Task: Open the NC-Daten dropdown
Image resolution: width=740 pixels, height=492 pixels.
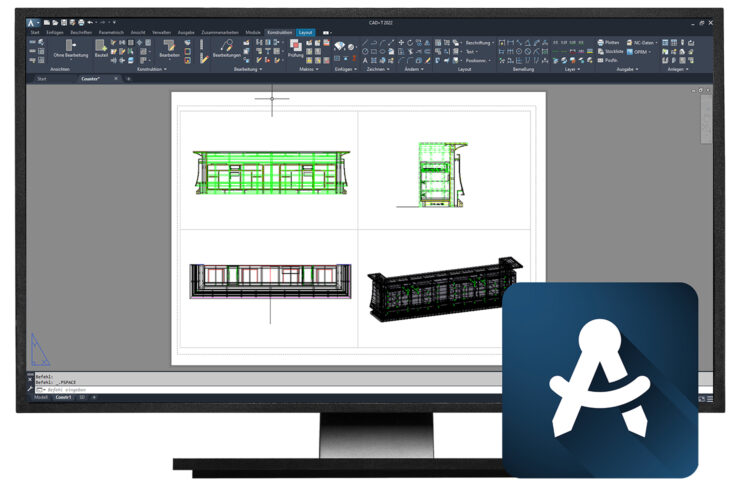Action: pos(644,42)
